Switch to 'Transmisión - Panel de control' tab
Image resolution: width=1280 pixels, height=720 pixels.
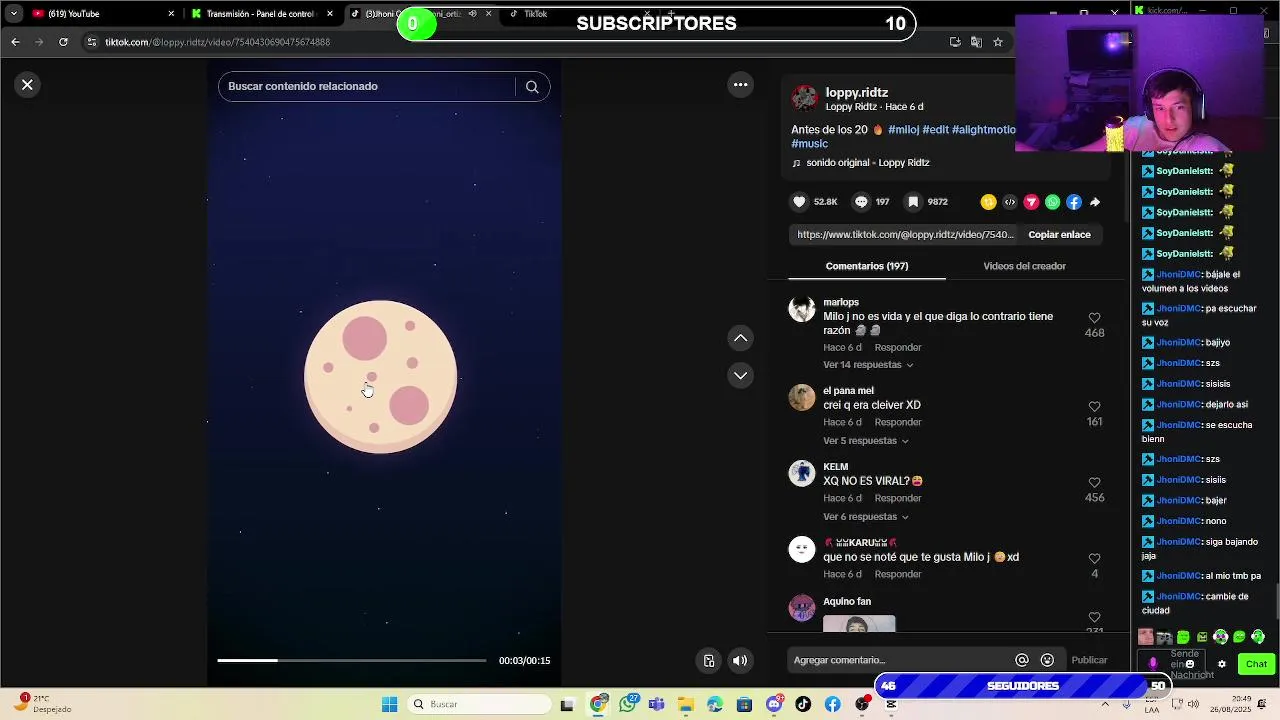pyautogui.click(x=262, y=14)
